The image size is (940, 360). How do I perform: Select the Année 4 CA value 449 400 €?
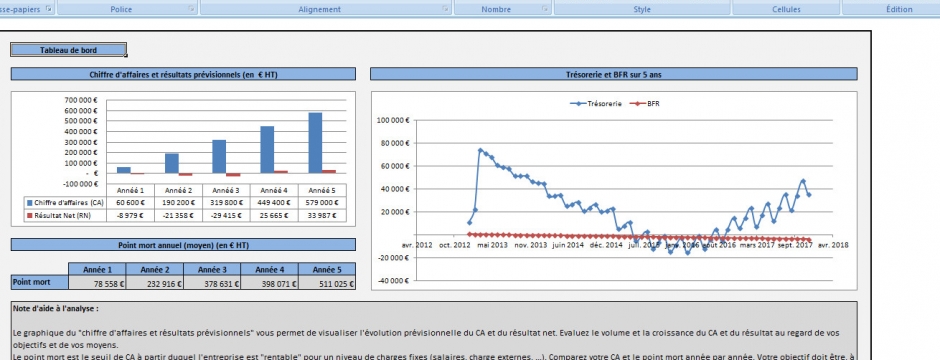(274, 202)
